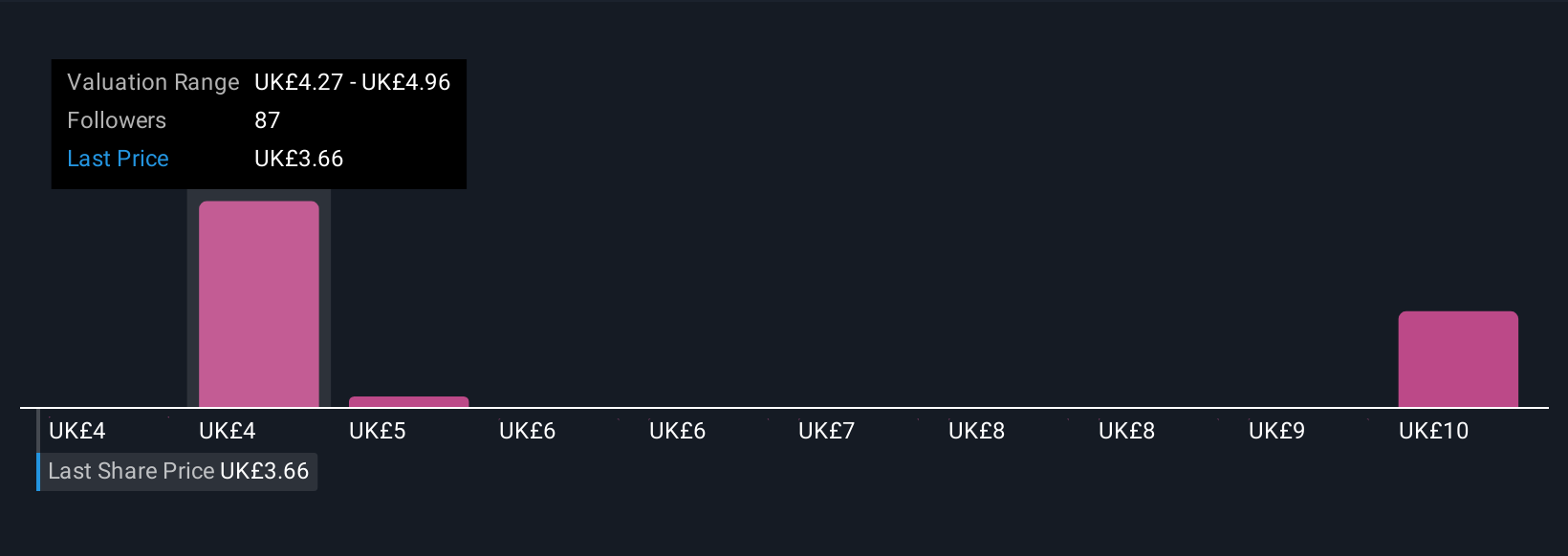Screen dimensions: 1568x556
Task: Click the Followers count 87
Action: 268,120
